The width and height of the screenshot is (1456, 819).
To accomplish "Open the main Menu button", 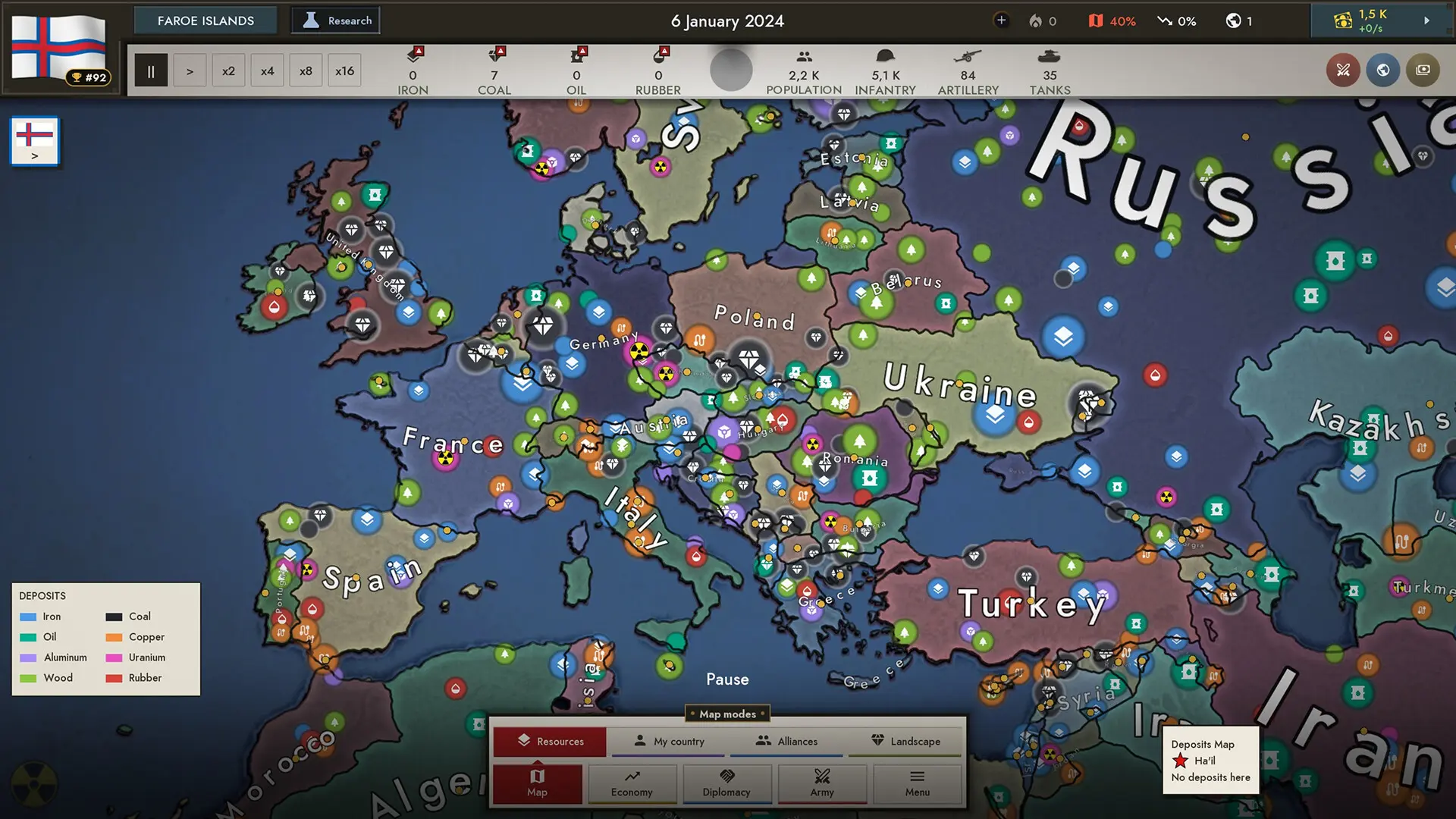I will [917, 783].
